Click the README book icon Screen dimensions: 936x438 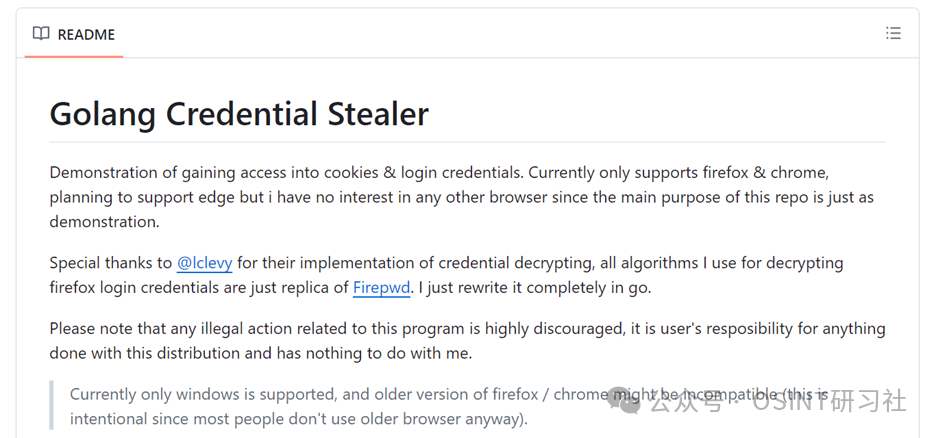coord(41,33)
